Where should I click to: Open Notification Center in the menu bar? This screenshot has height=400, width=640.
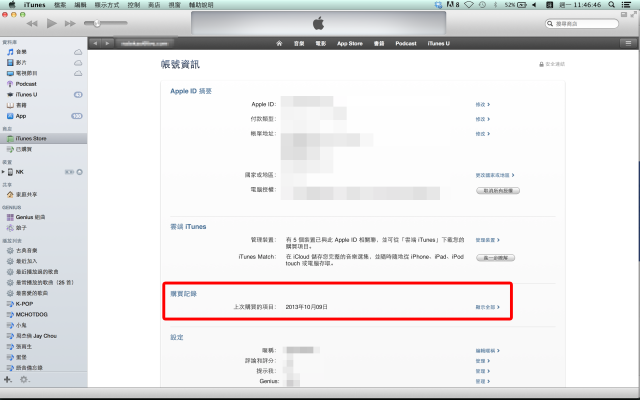tap(627, 5)
